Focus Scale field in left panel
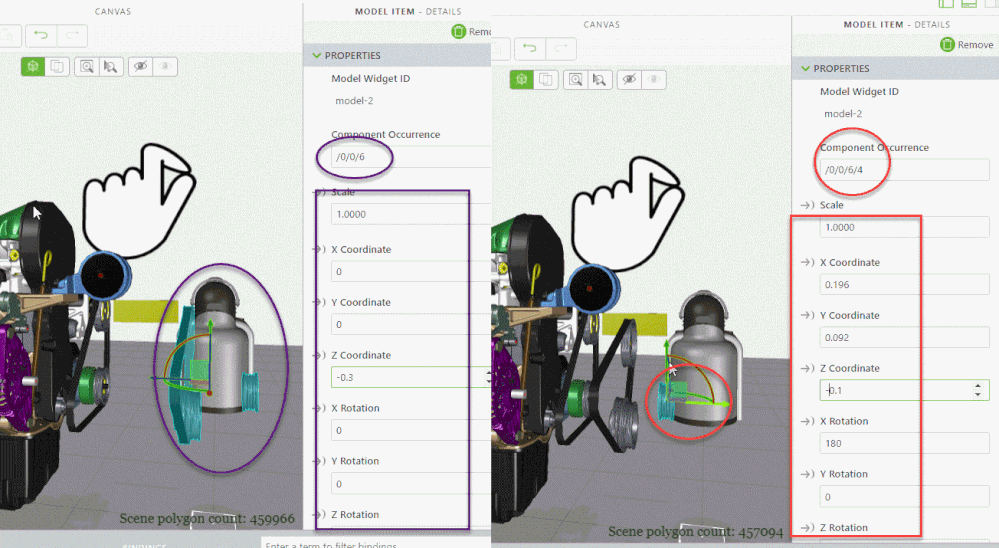Viewport: 999px width, 548px height. coord(411,214)
